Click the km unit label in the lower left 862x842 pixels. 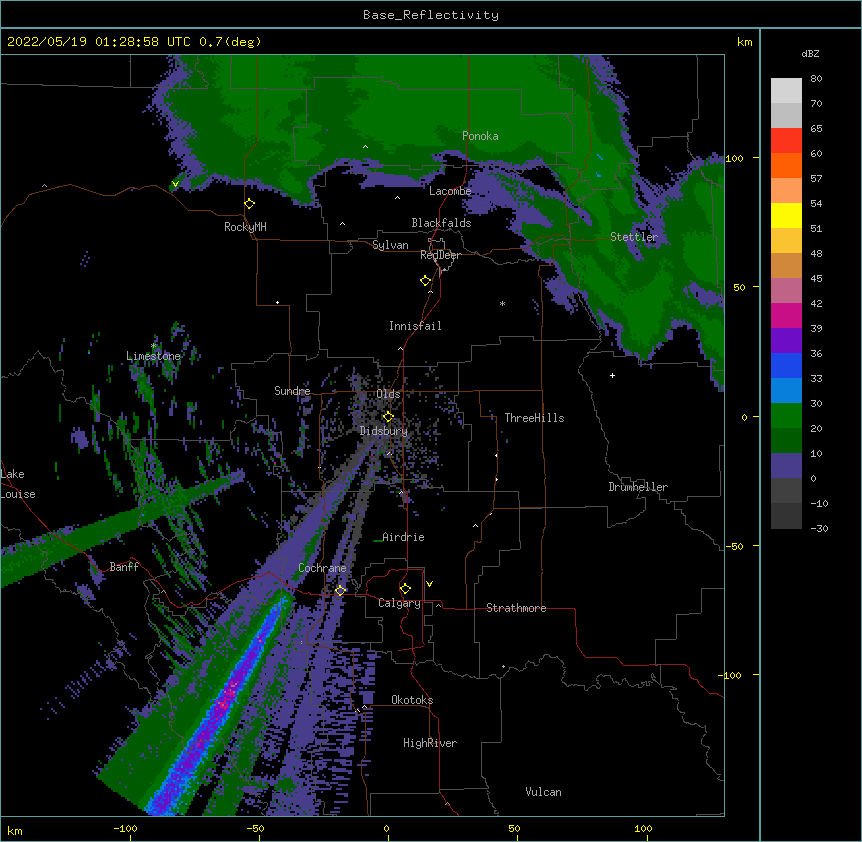click(15, 830)
